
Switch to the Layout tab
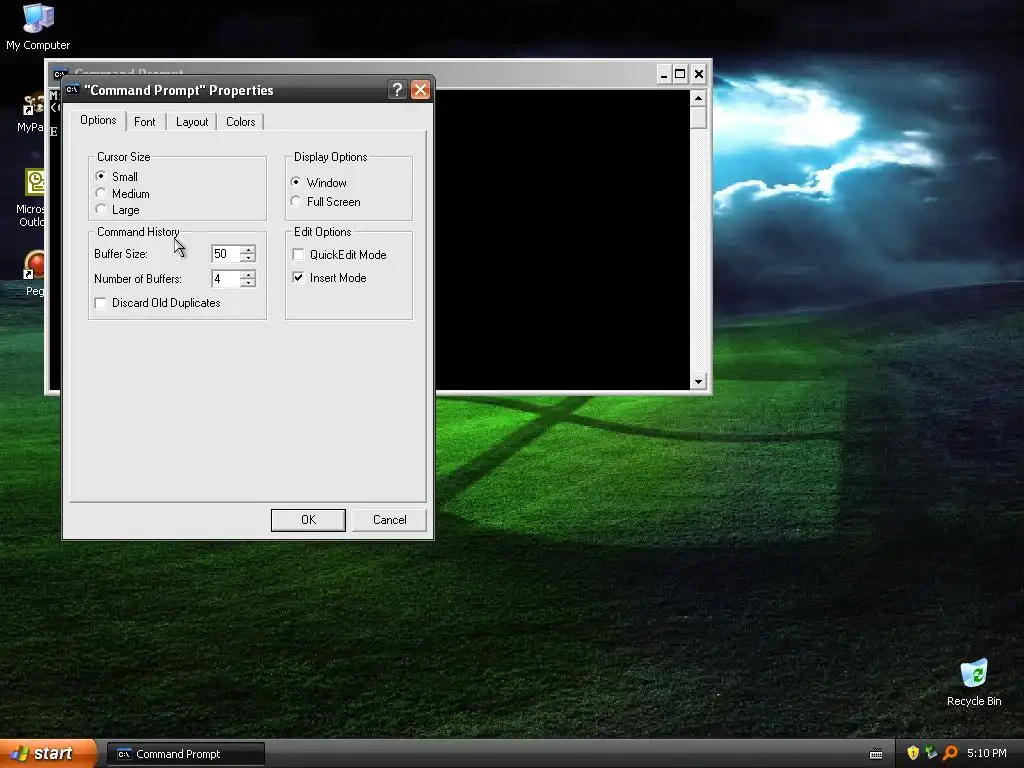pyautogui.click(x=192, y=121)
